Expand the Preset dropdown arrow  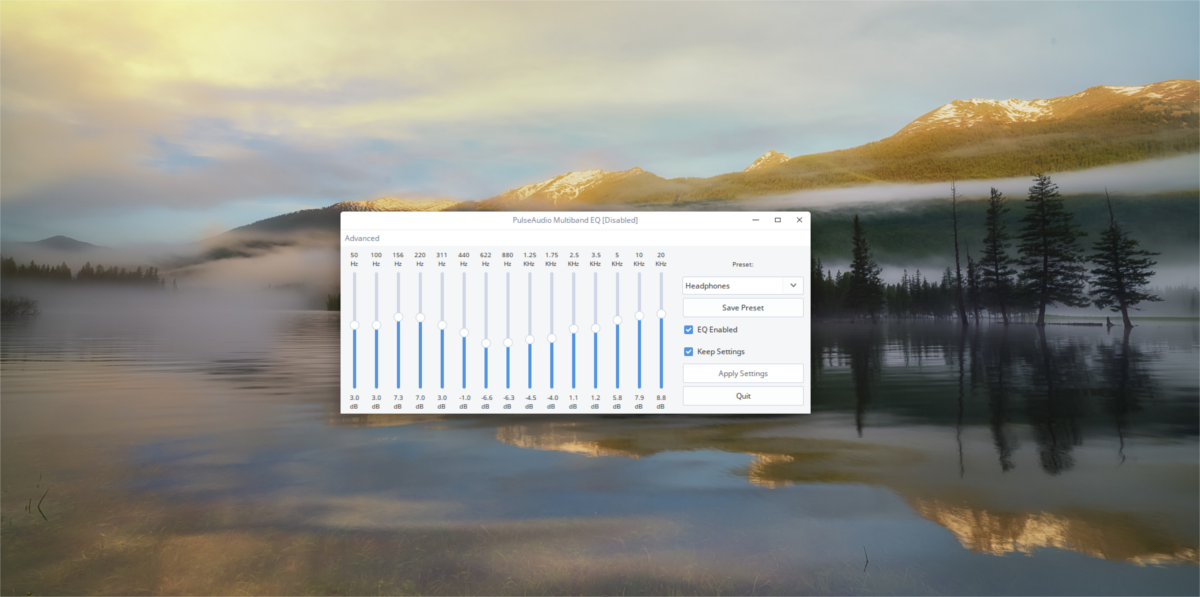(793, 285)
